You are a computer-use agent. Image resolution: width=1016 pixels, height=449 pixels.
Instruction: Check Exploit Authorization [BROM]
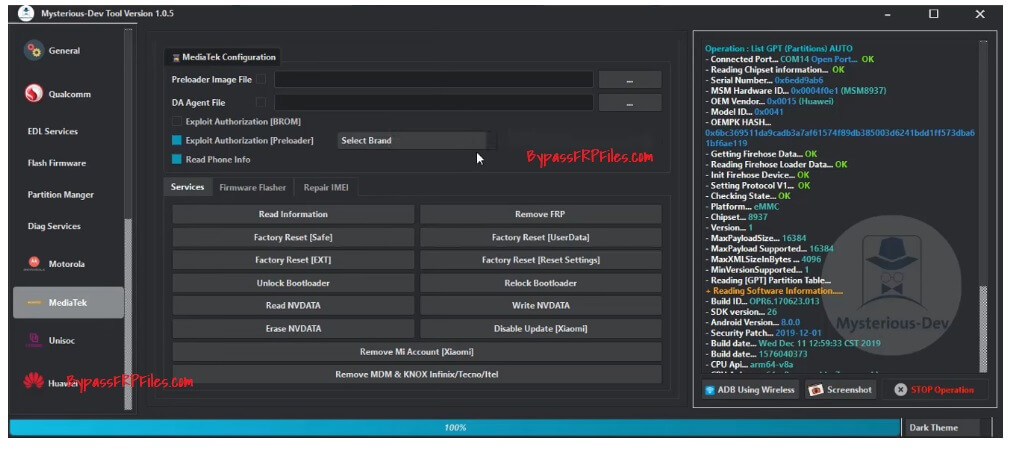point(177,121)
